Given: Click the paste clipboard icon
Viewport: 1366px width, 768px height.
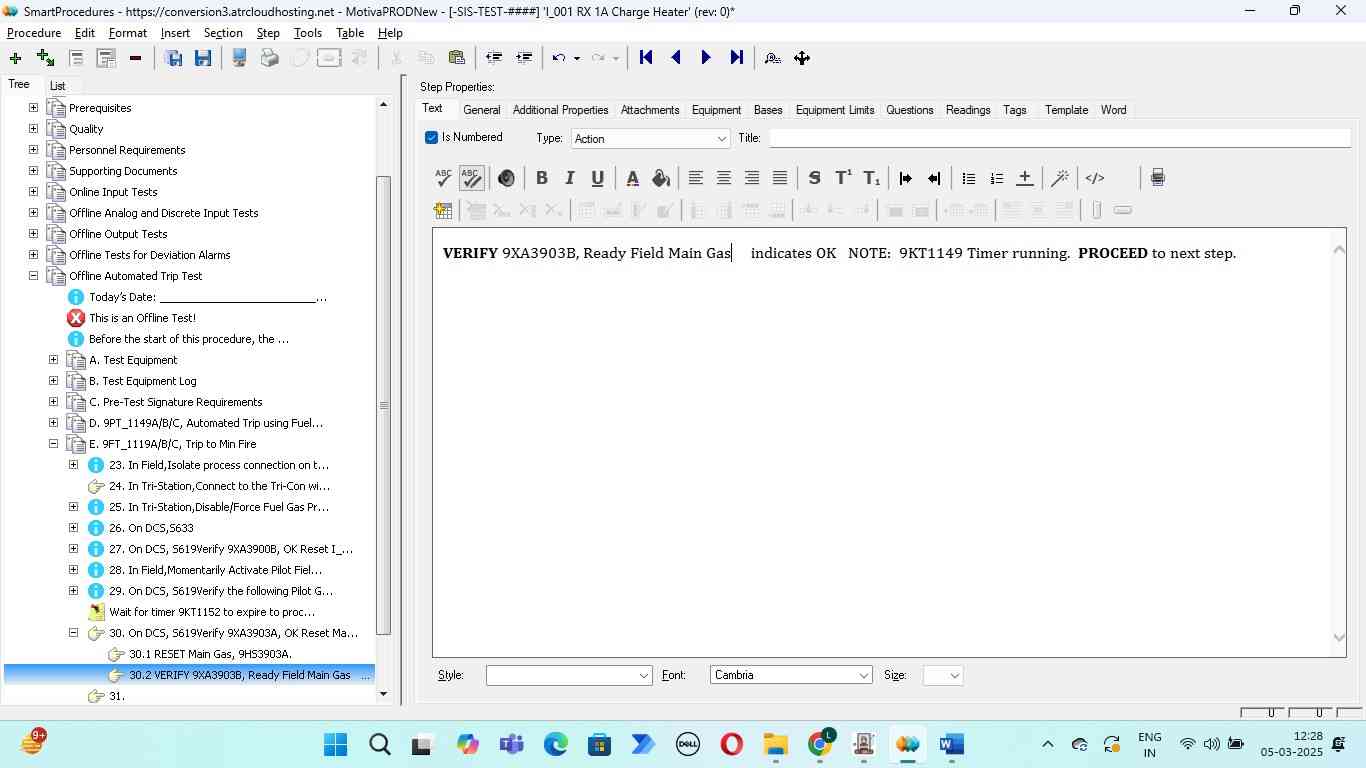Looking at the screenshot, I should click(456, 58).
